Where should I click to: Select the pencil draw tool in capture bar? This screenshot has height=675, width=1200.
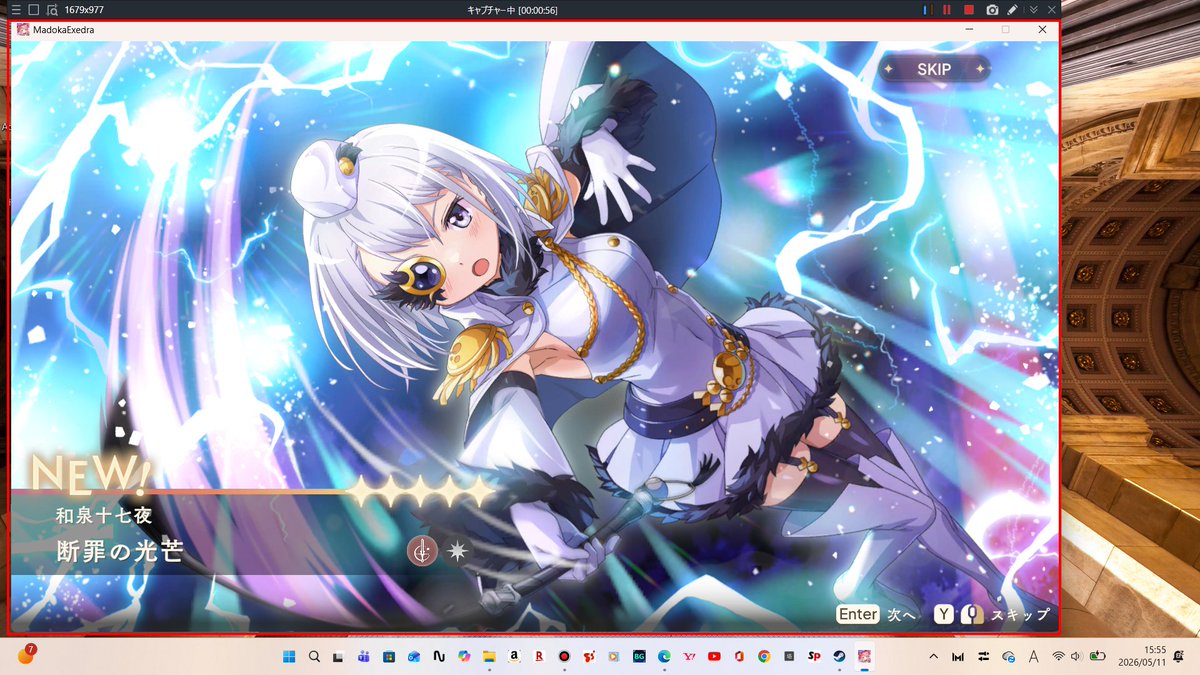[x=1013, y=9]
